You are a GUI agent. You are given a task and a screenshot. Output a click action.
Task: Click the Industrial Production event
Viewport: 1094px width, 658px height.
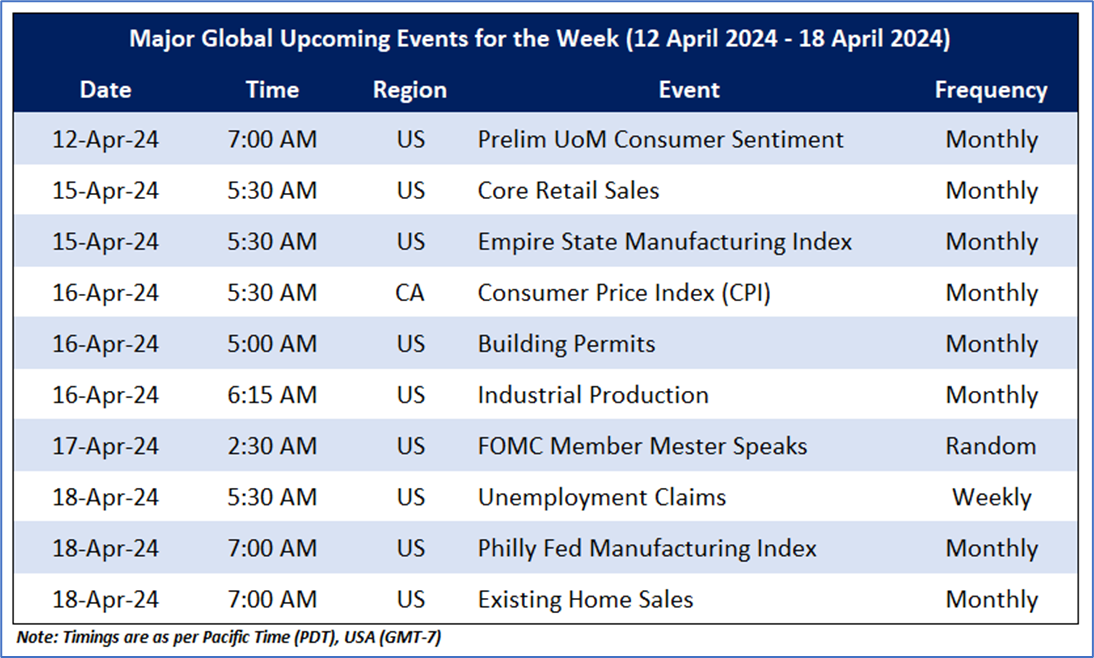click(x=593, y=395)
